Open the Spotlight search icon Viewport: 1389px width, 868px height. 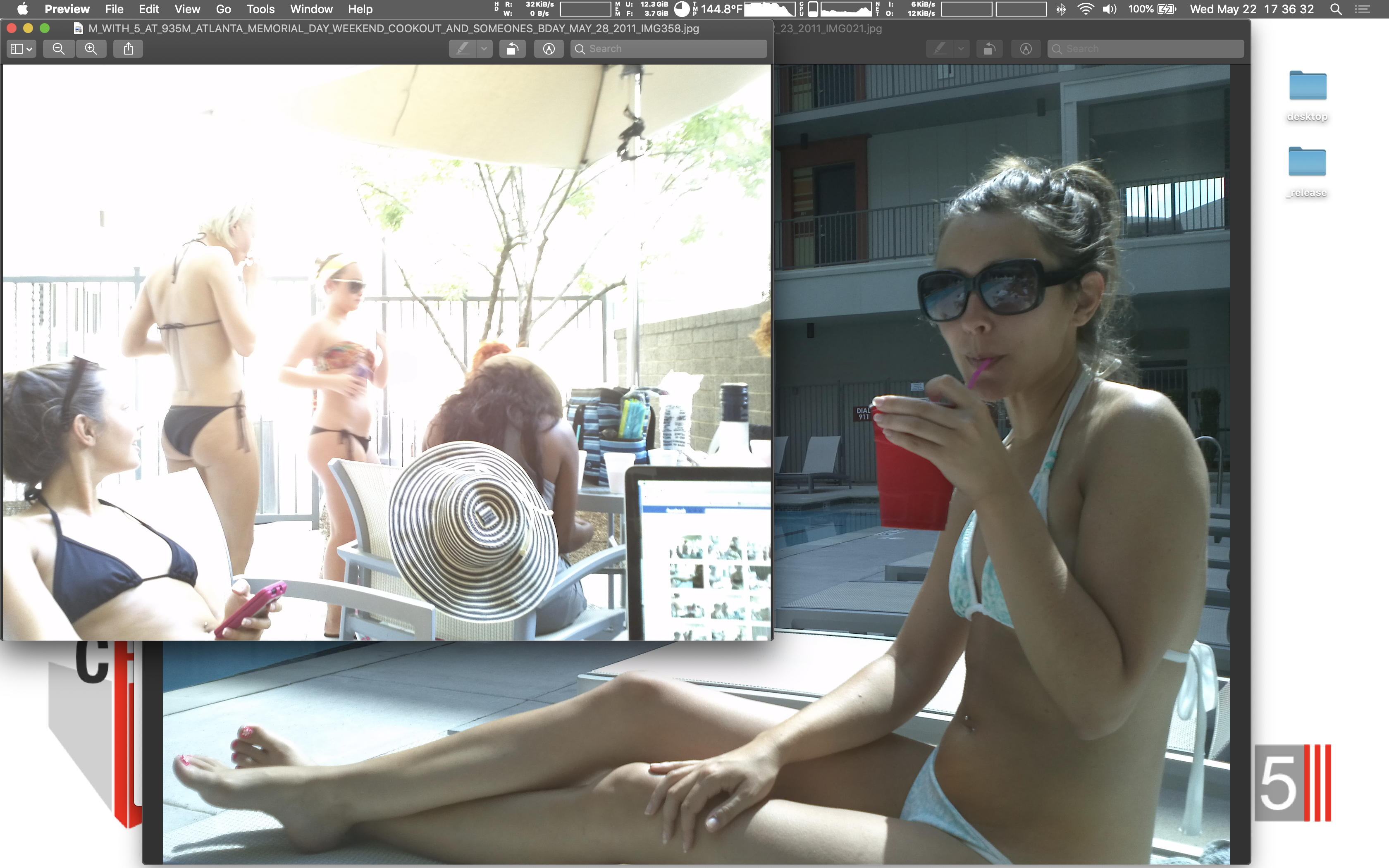(1336, 9)
